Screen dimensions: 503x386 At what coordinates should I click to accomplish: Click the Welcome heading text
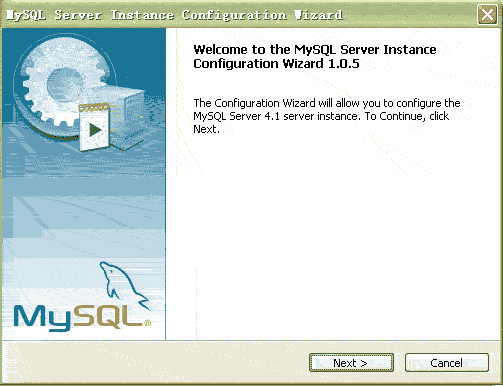tap(315, 56)
